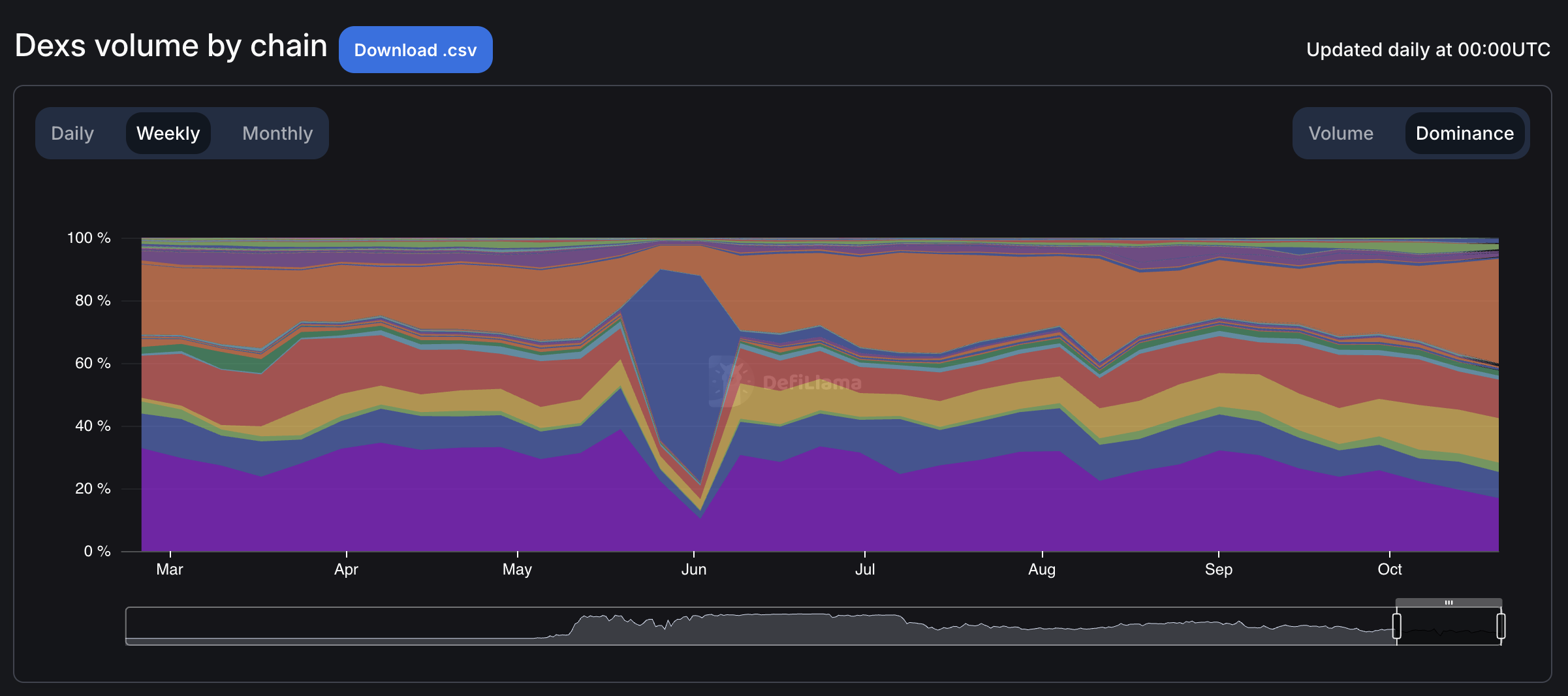The width and height of the screenshot is (1568, 696).
Task: Click the highlighted Weekly interval tab
Action: [168, 133]
